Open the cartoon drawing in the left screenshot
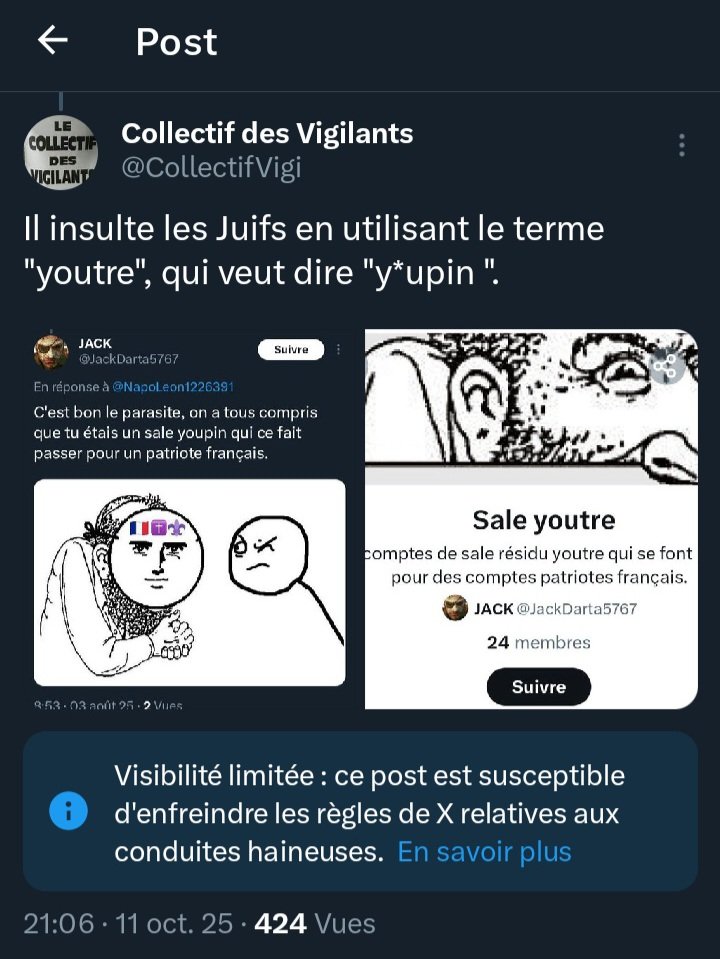The height and width of the screenshot is (959, 720). [190, 583]
